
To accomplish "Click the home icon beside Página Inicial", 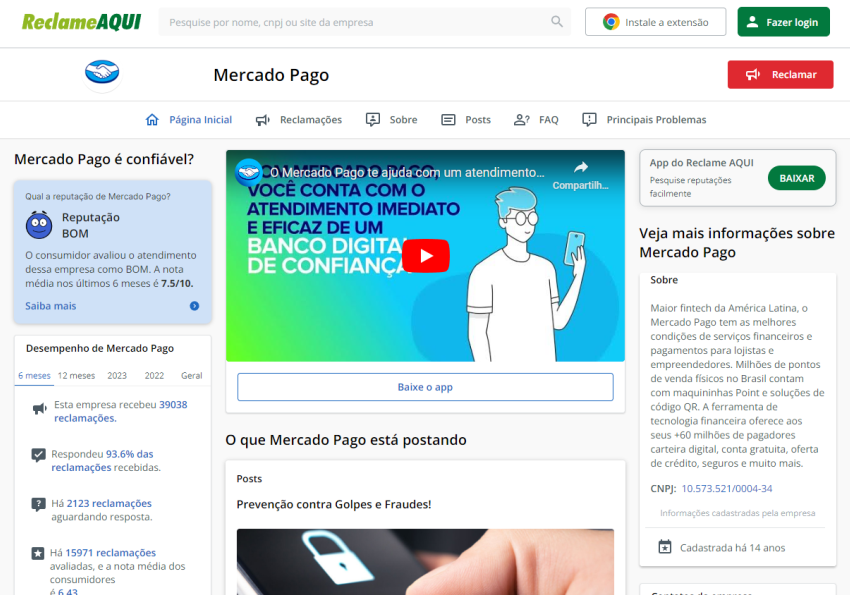I will click(152, 120).
